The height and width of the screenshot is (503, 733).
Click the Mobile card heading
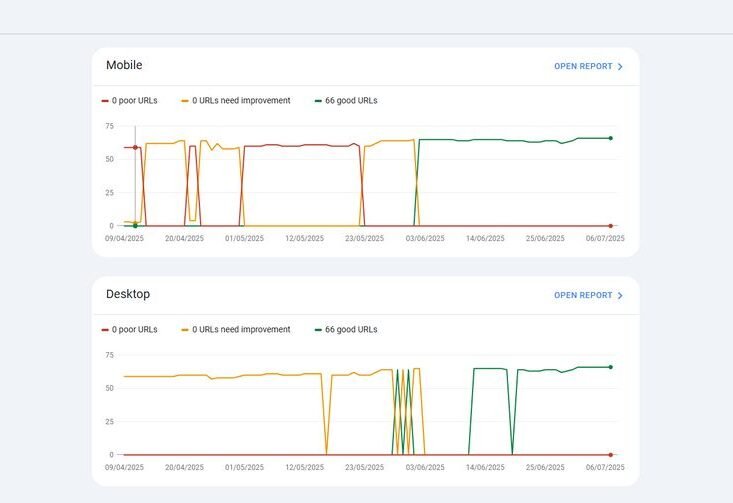pyautogui.click(x=124, y=66)
